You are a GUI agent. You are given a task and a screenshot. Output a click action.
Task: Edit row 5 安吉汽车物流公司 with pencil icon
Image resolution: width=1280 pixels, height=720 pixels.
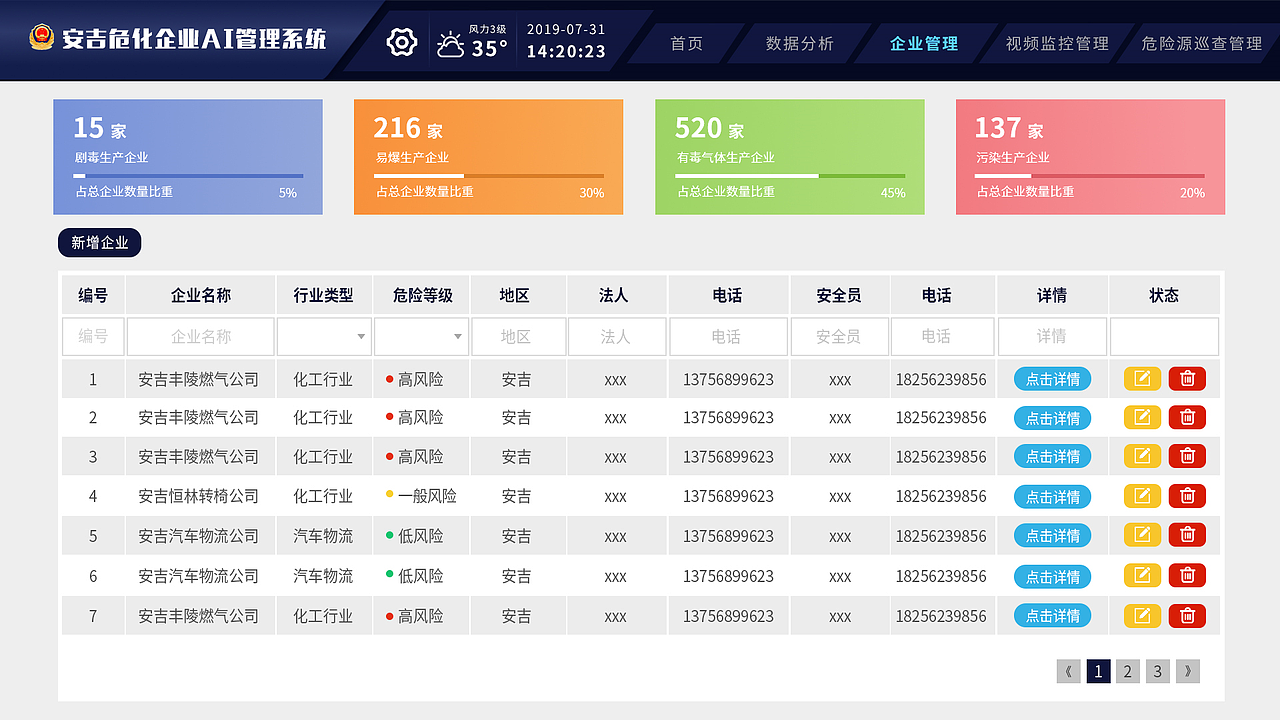[1141, 536]
